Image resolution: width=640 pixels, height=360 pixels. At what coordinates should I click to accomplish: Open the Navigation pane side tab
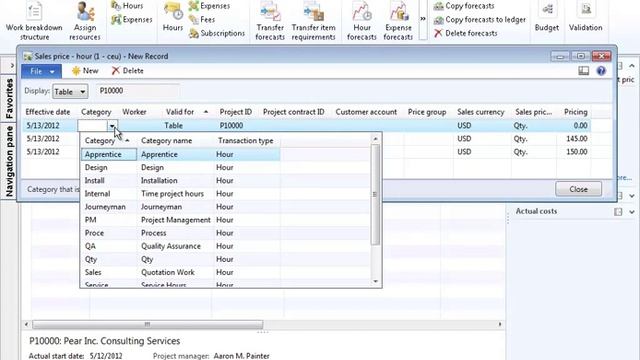coord(9,161)
